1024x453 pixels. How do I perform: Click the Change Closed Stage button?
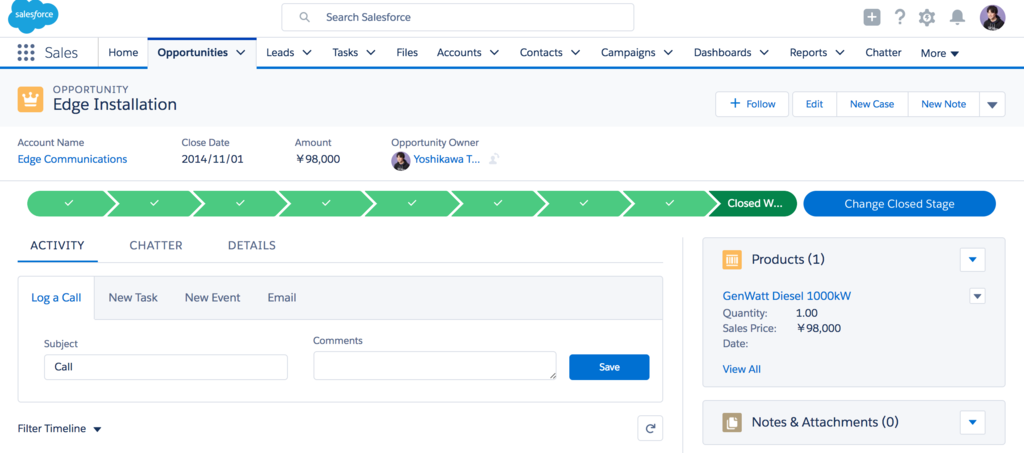coord(899,204)
